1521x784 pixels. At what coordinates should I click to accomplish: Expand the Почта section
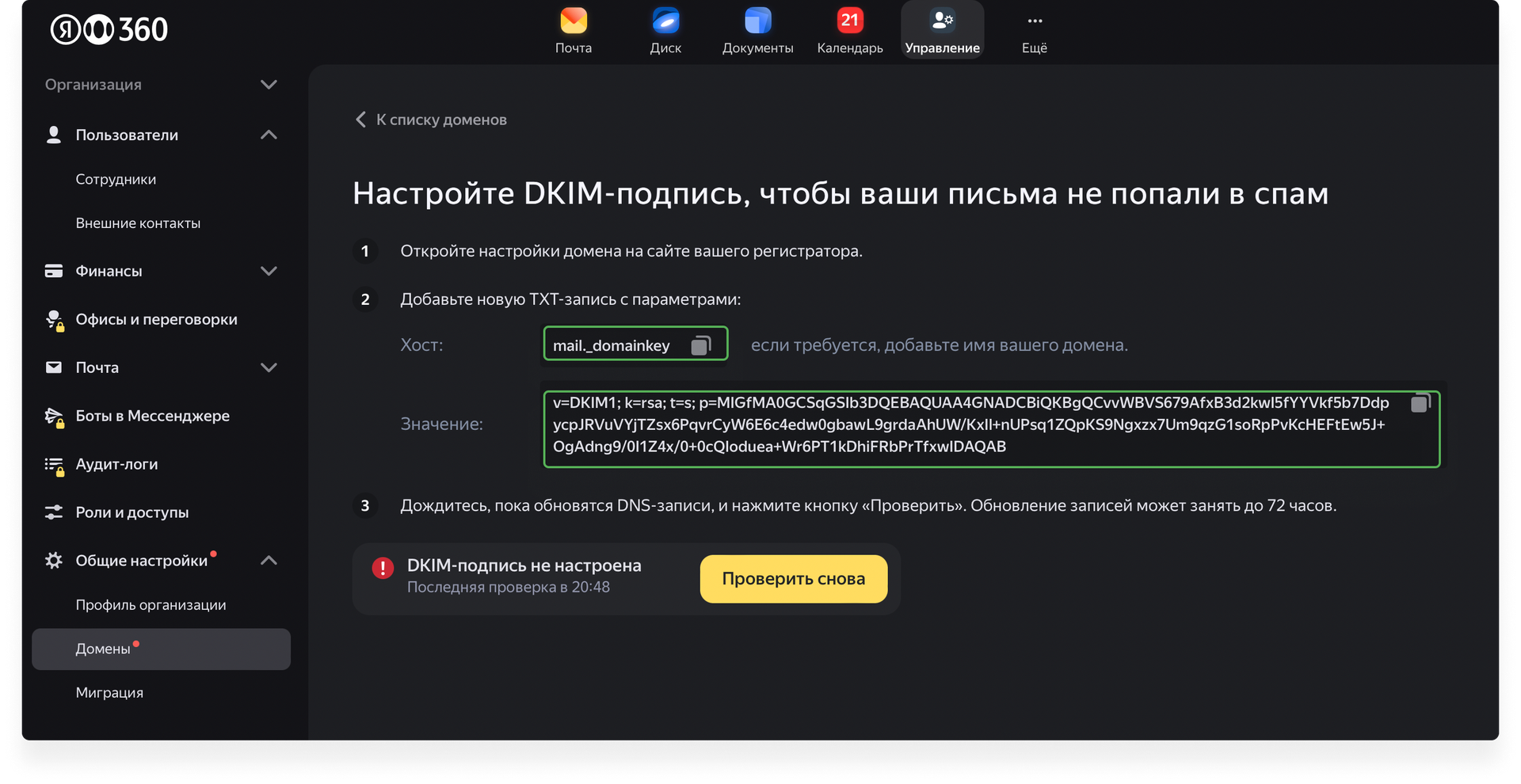coord(269,367)
